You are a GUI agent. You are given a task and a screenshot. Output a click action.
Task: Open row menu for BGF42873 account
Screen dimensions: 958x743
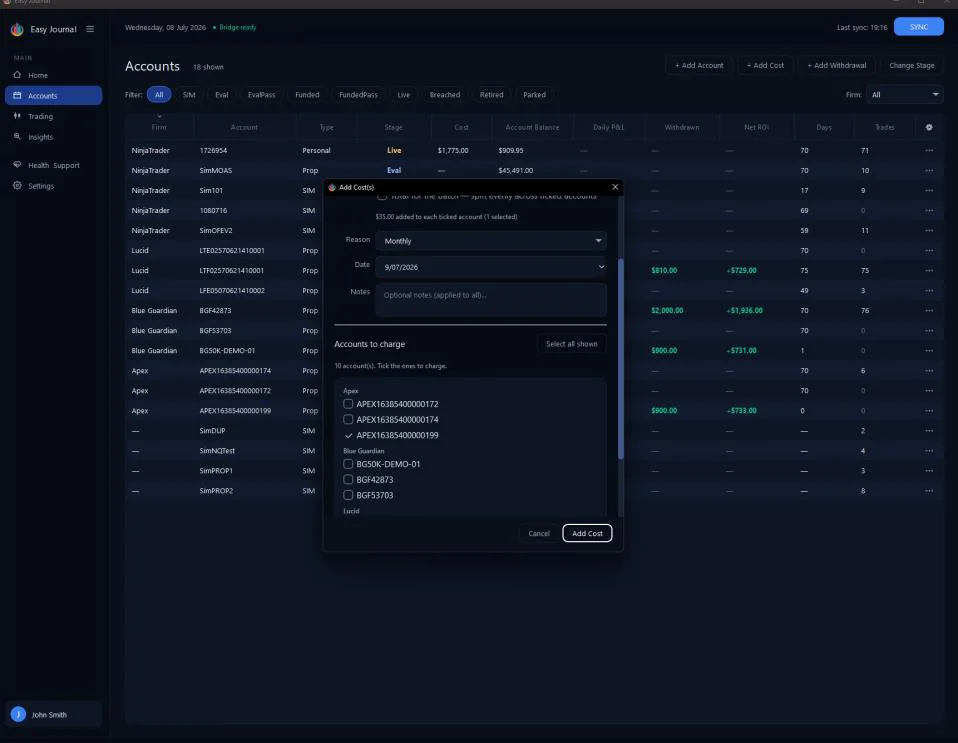(929, 310)
